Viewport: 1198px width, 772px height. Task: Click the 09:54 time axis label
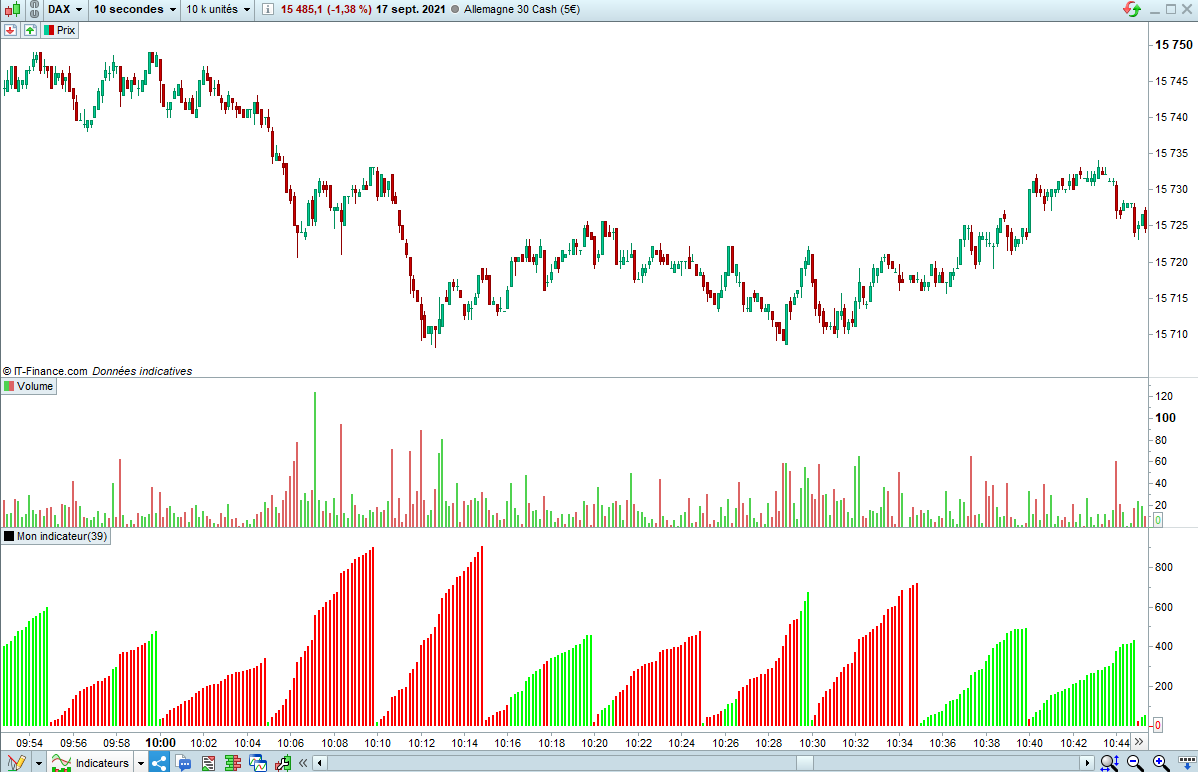pos(29,743)
